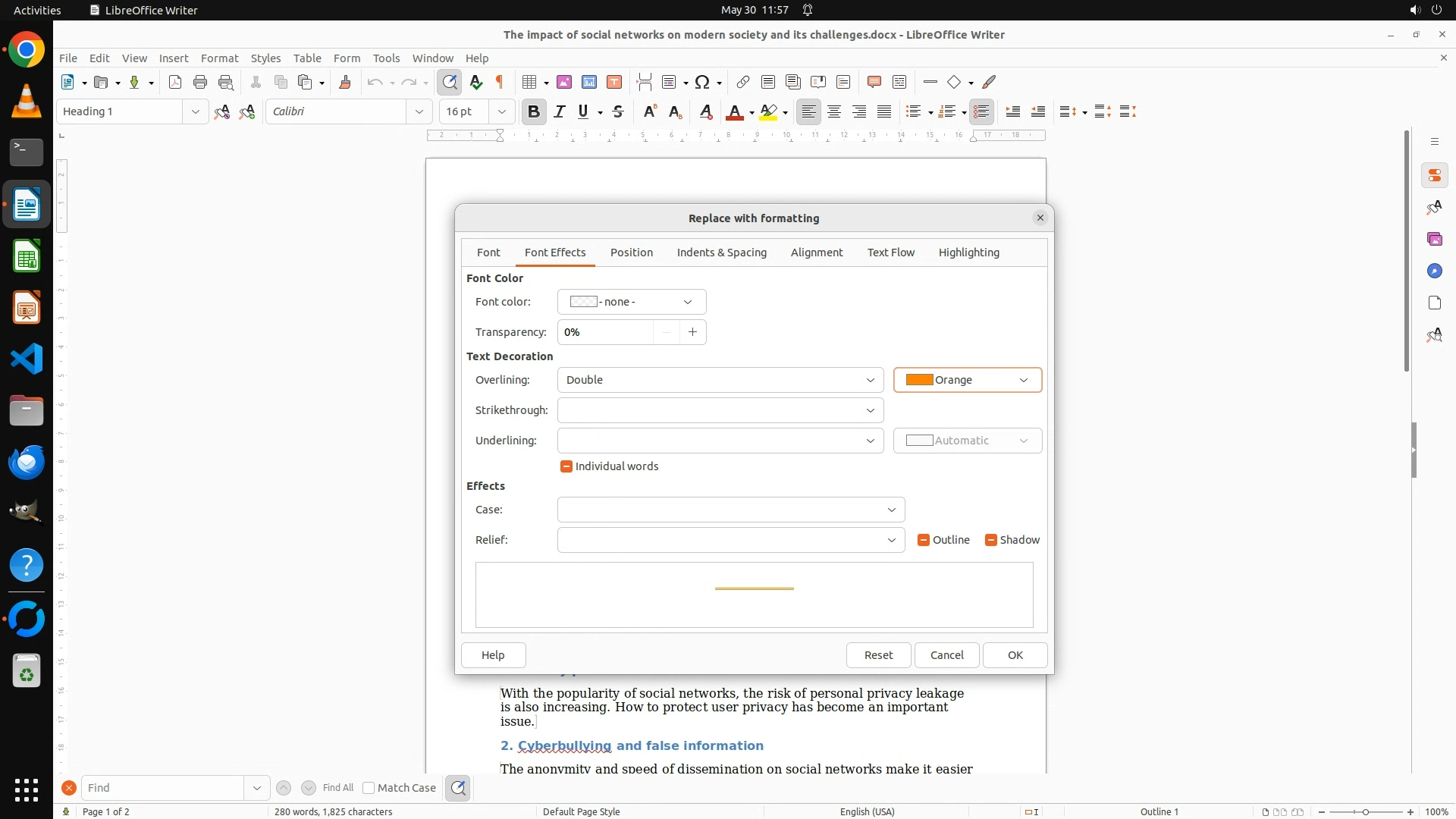Click the Insert Special Character omega icon
The image size is (1456, 819).
pyautogui.click(x=702, y=82)
